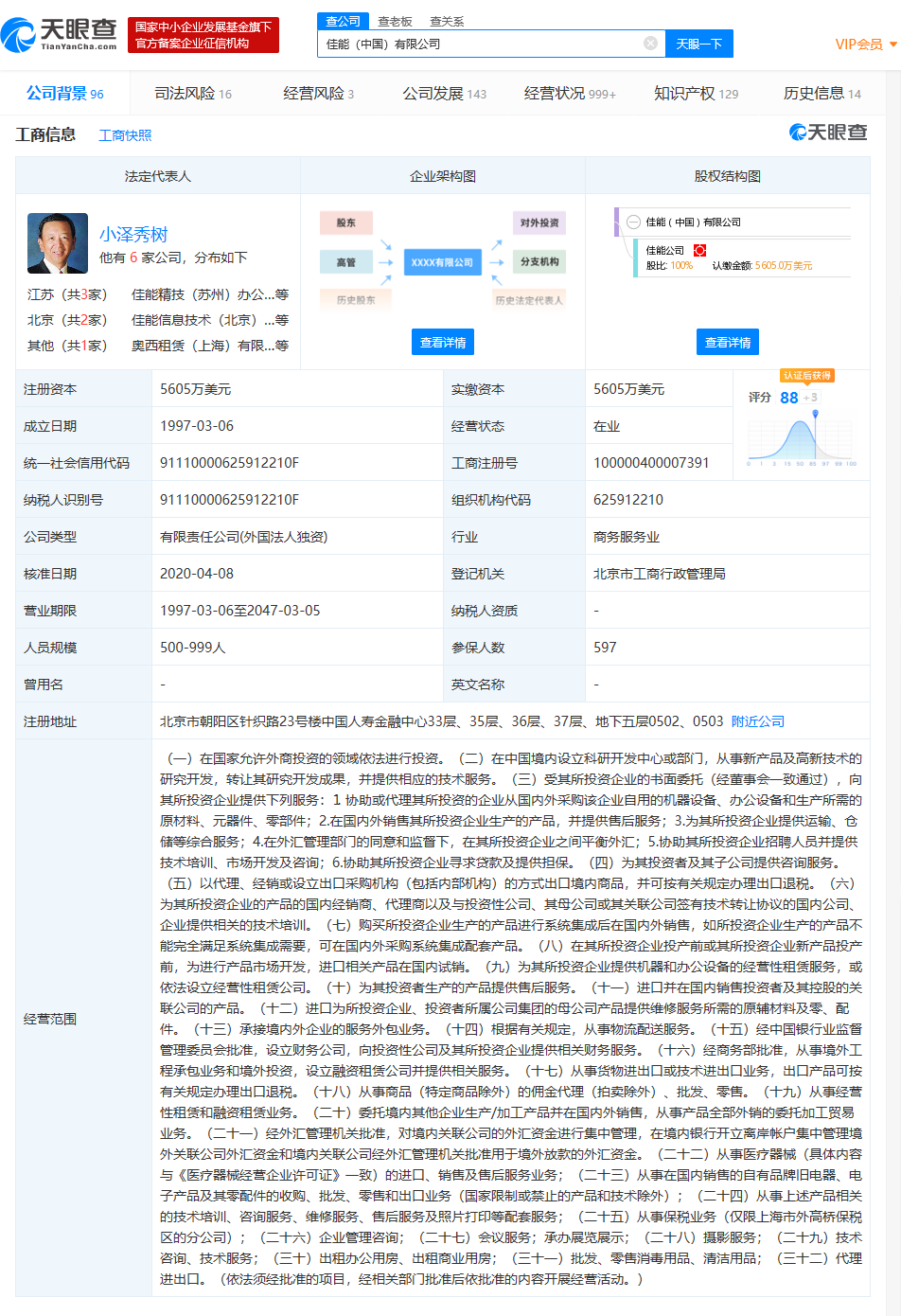
Task: Open the 知识产权 tab
Action: pos(696,94)
